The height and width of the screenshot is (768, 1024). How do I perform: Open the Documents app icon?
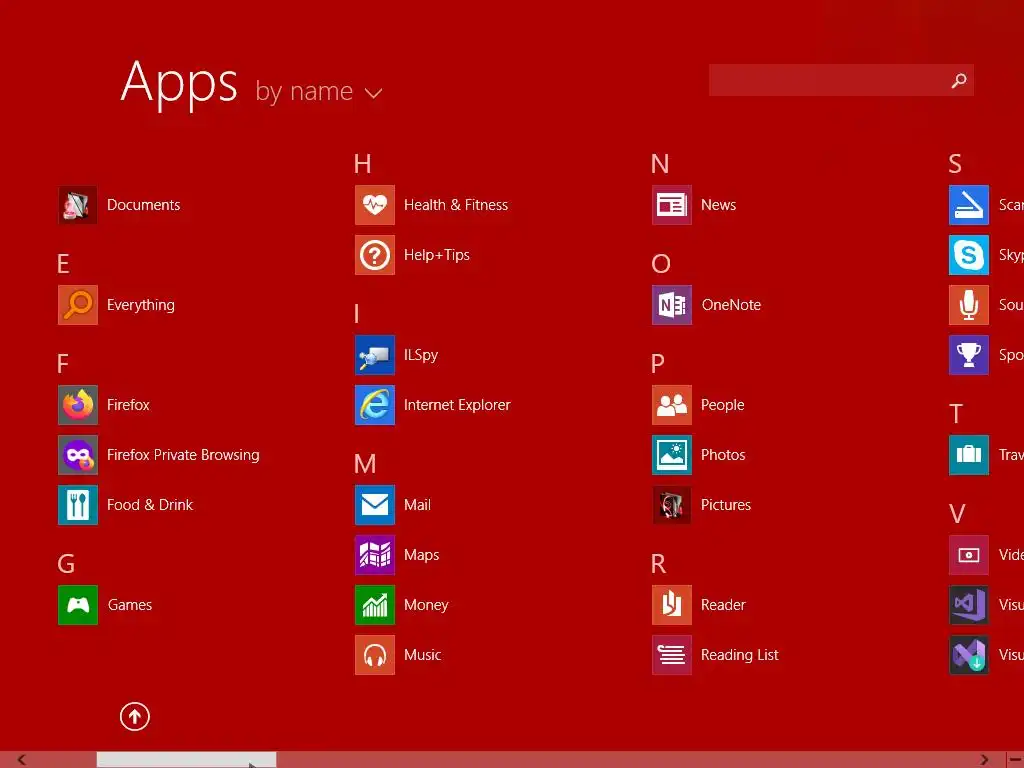(x=78, y=205)
